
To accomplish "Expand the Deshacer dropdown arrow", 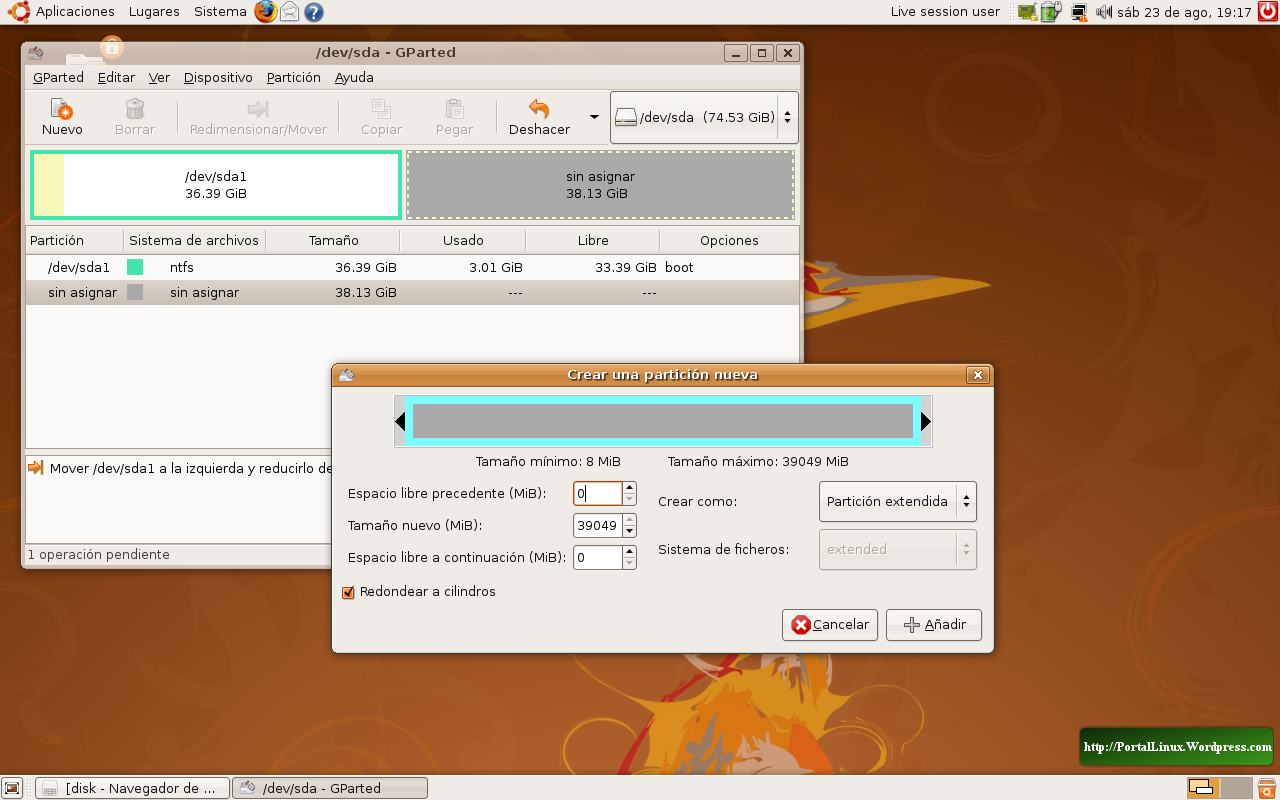I will [595, 117].
